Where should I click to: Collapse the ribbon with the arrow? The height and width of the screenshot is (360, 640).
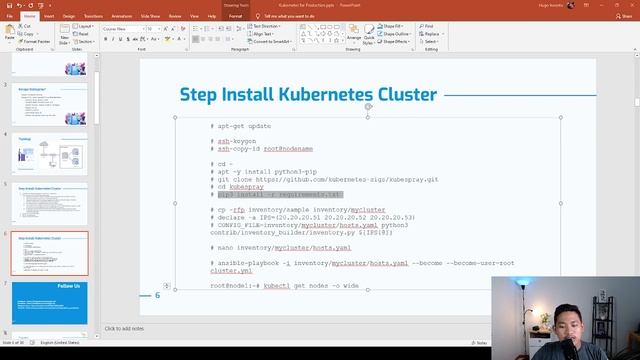pyautogui.click(x=635, y=49)
